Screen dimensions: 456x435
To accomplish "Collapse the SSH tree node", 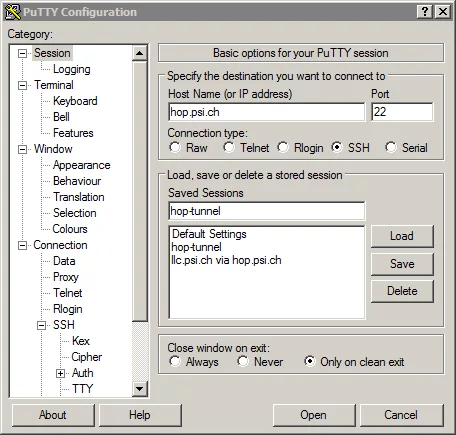I will tap(41, 325).
